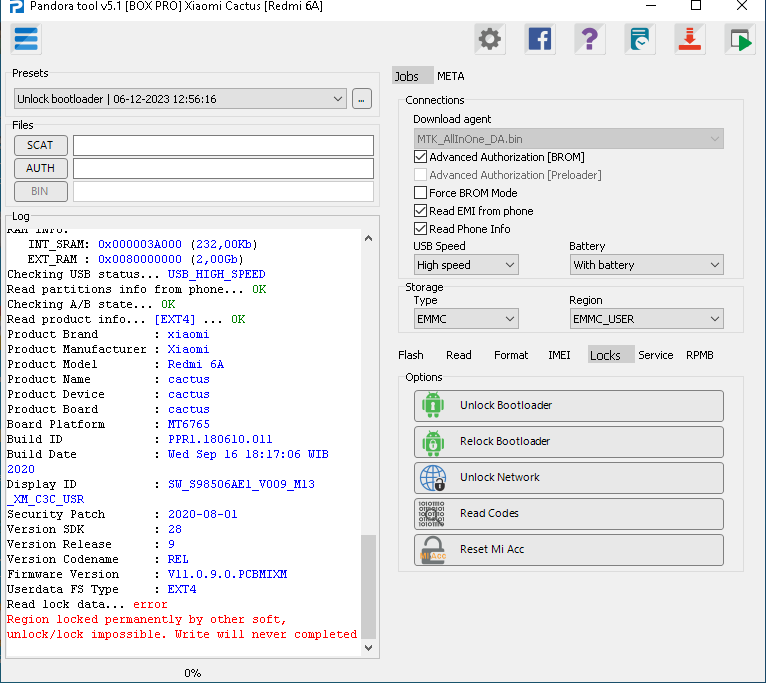Expand the Presets dropdown
The width and height of the screenshot is (766, 683).
[180, 99]
